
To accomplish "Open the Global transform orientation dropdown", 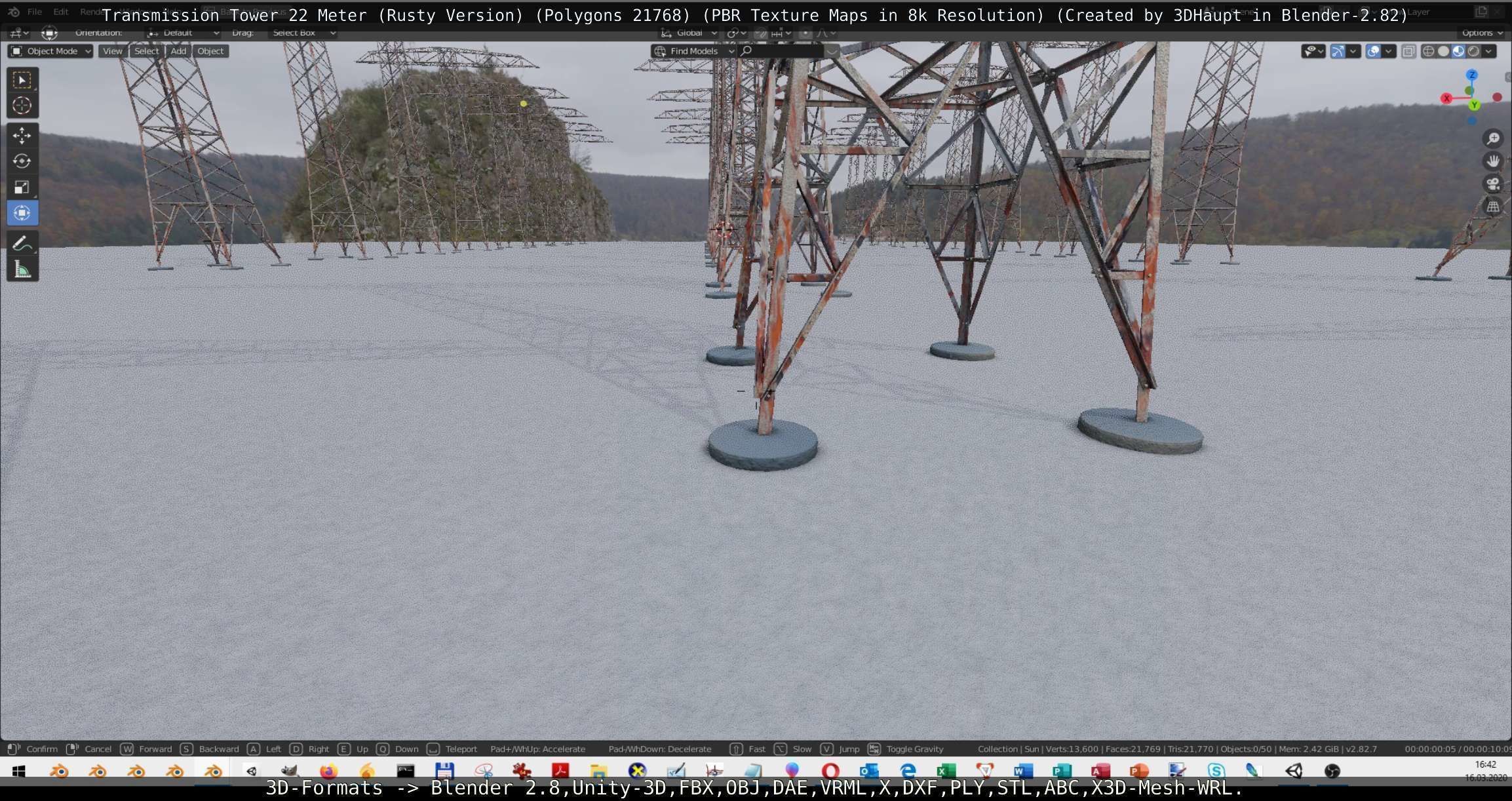I will click(688, 33).
